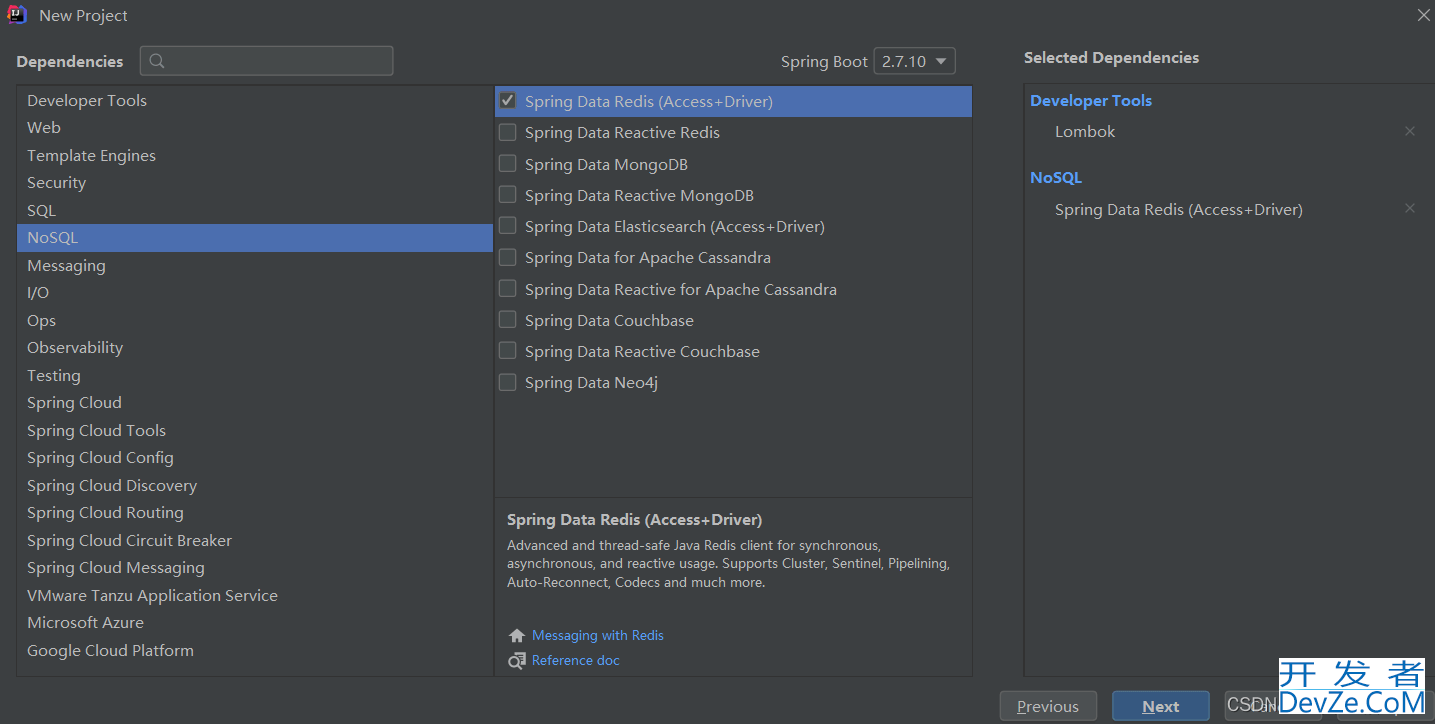This screenshot has height=724, width=1435.
Task: Select Spring Cloud category
Action: (255, 403)
